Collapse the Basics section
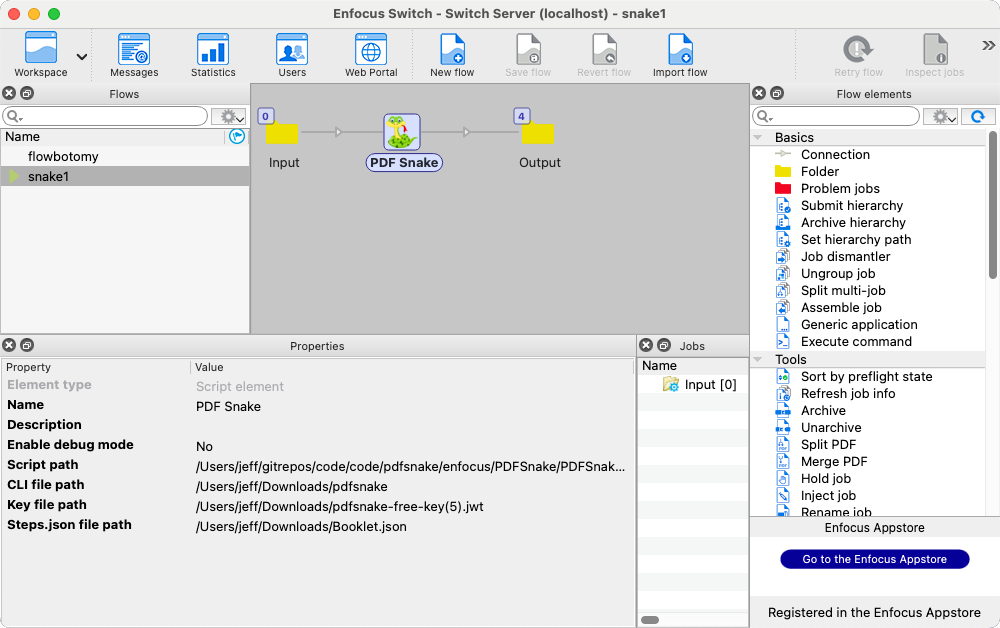This screenshot has height=628, width=1000. pyautogui.click(x=758, y=137)
